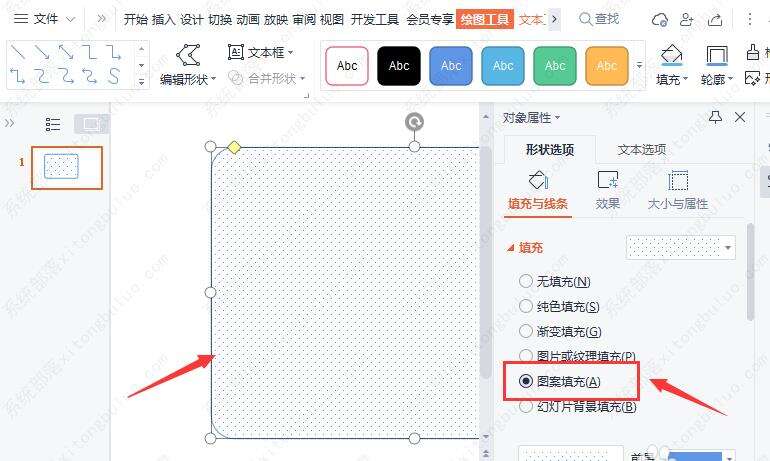Switch to the 文本选项 tab
Image resolution: width=770 pixels, height=461 pixels.
pos(641,149)
